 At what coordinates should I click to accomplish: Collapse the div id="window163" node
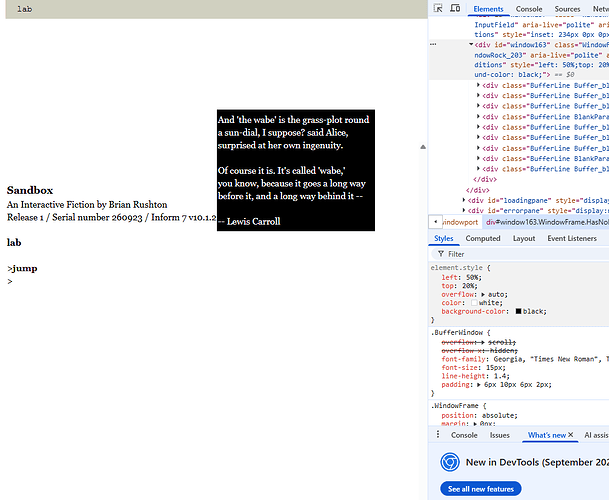[x=471, y=44]
